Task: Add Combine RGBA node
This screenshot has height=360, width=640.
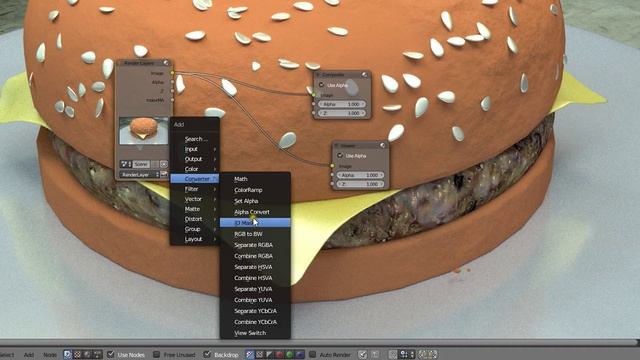Action: click(255, 256)
